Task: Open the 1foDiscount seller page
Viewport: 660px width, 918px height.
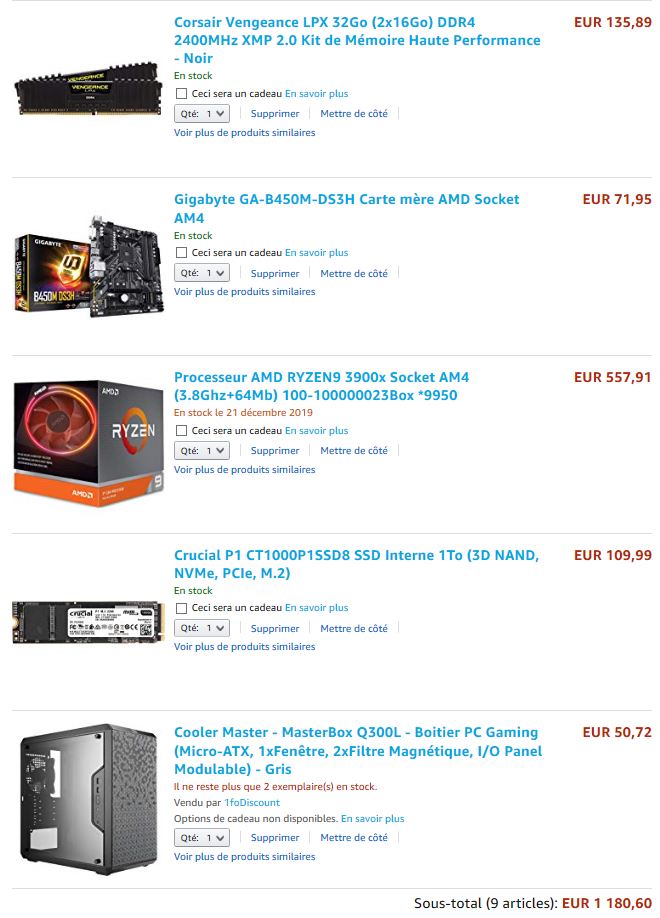Action: (x=252, y=803)
